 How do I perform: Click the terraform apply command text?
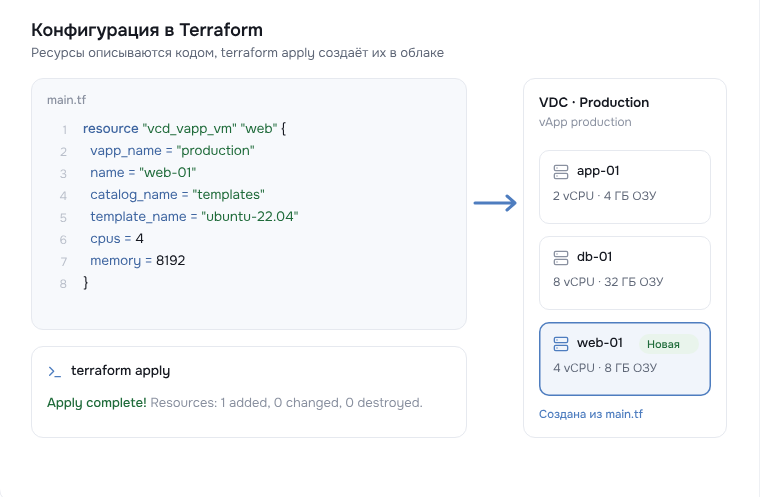click(121, 371)
